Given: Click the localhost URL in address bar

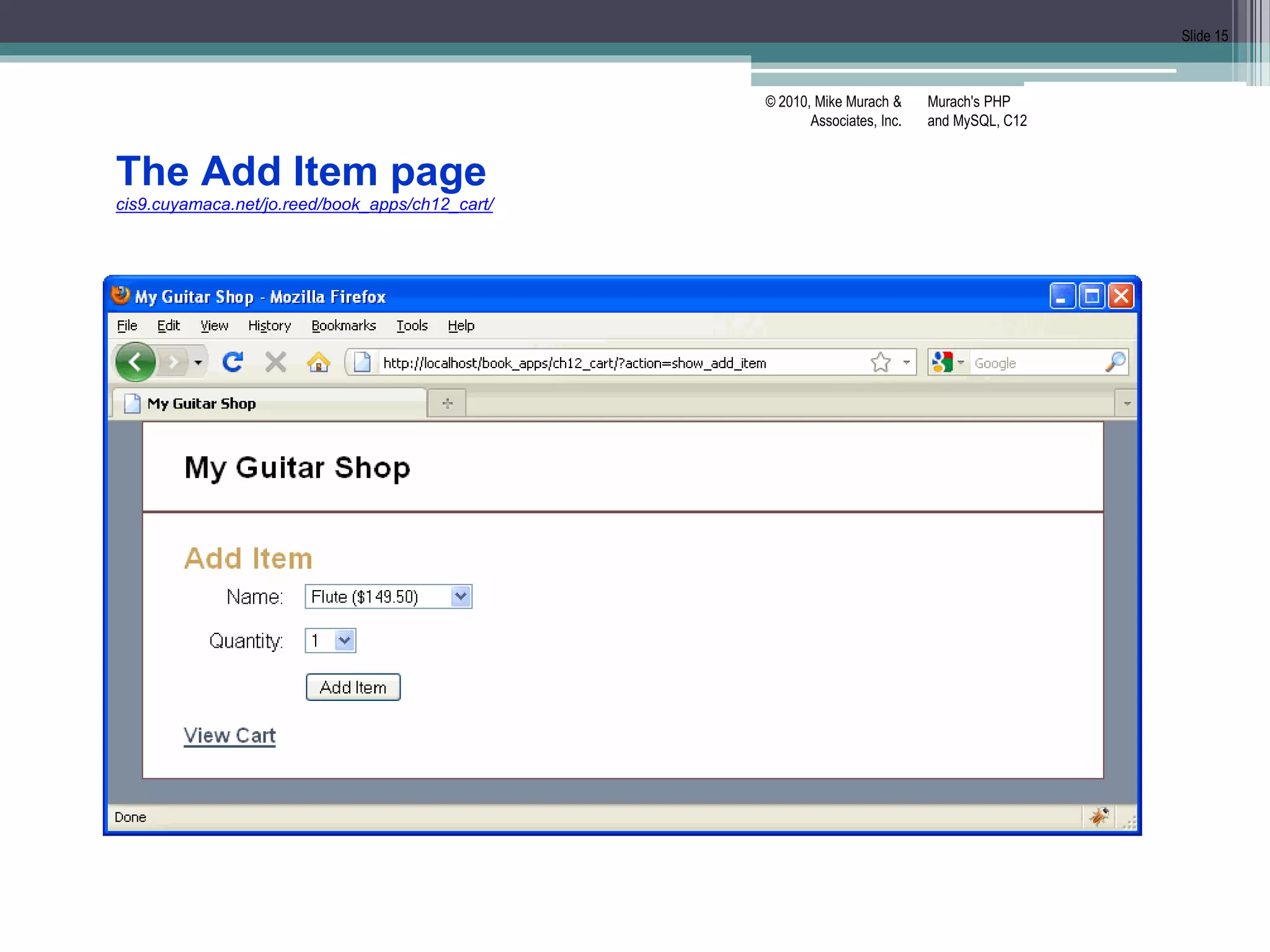Looking at the screenshot, I should pyautogui.click(x=574, y=363).
